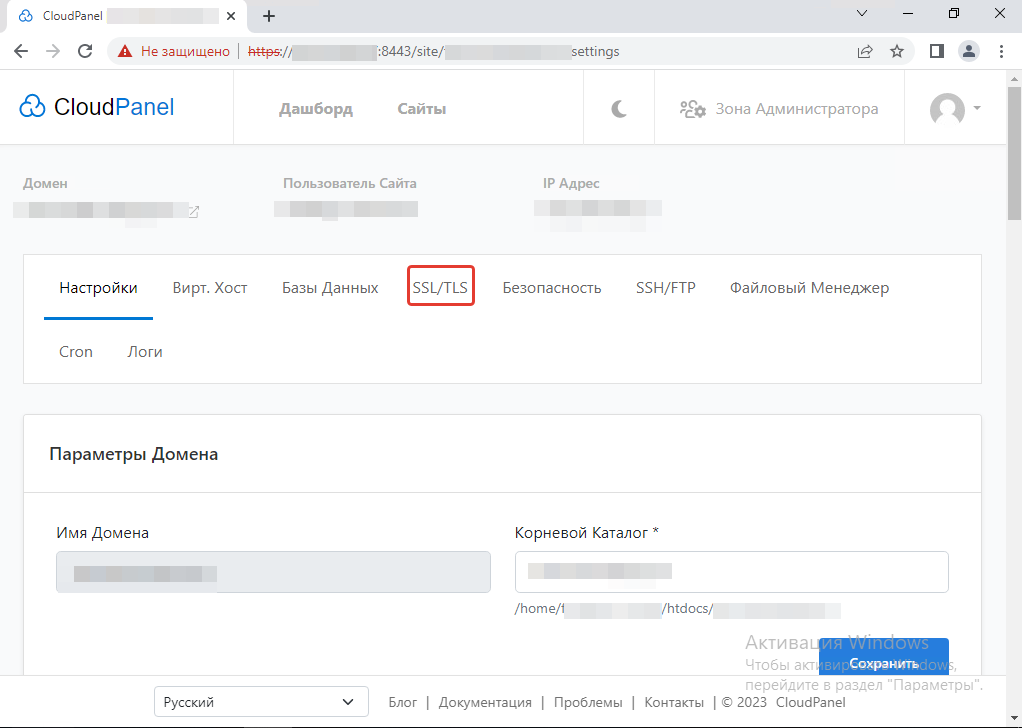Bookmark this page with star icon

pos(897,51)
